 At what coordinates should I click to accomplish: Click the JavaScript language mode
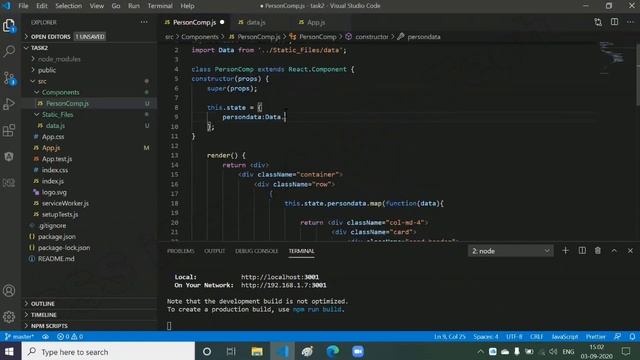564,337
